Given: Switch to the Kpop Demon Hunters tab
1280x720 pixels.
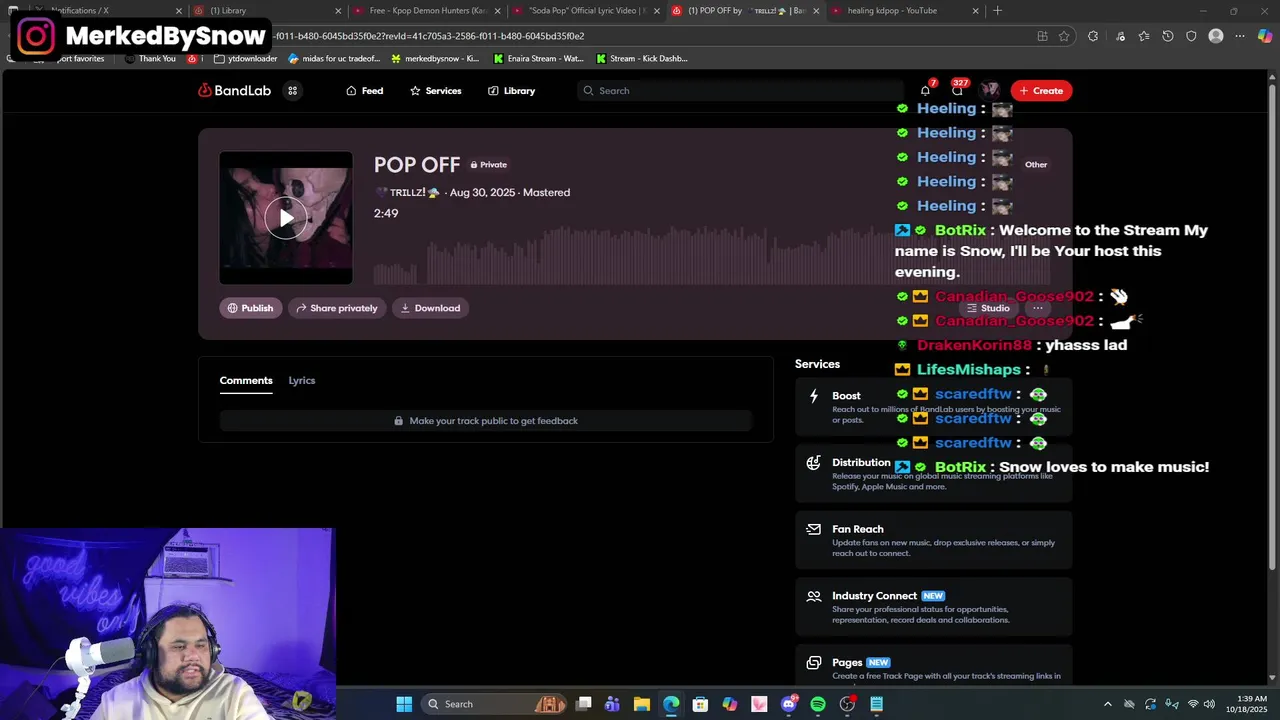Looking at the screenshot, I should (x=426, y=11).
